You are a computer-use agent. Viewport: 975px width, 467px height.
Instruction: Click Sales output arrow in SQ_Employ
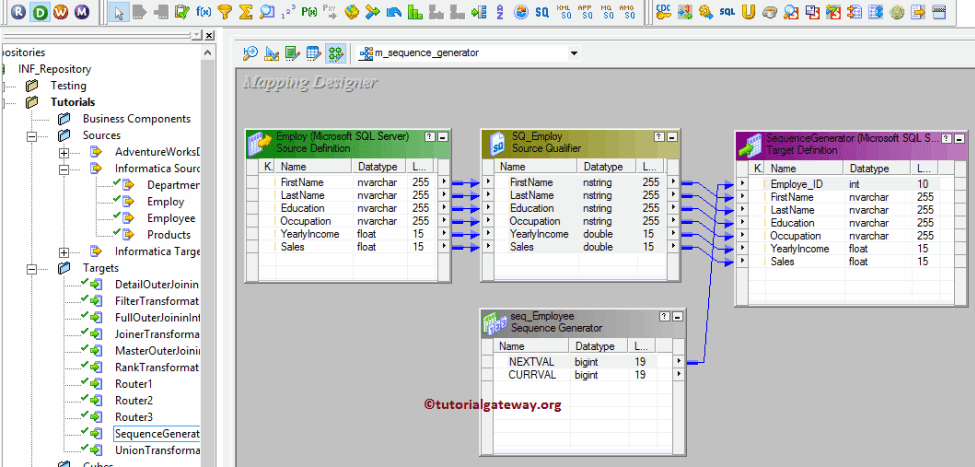[x=673, y=247]
